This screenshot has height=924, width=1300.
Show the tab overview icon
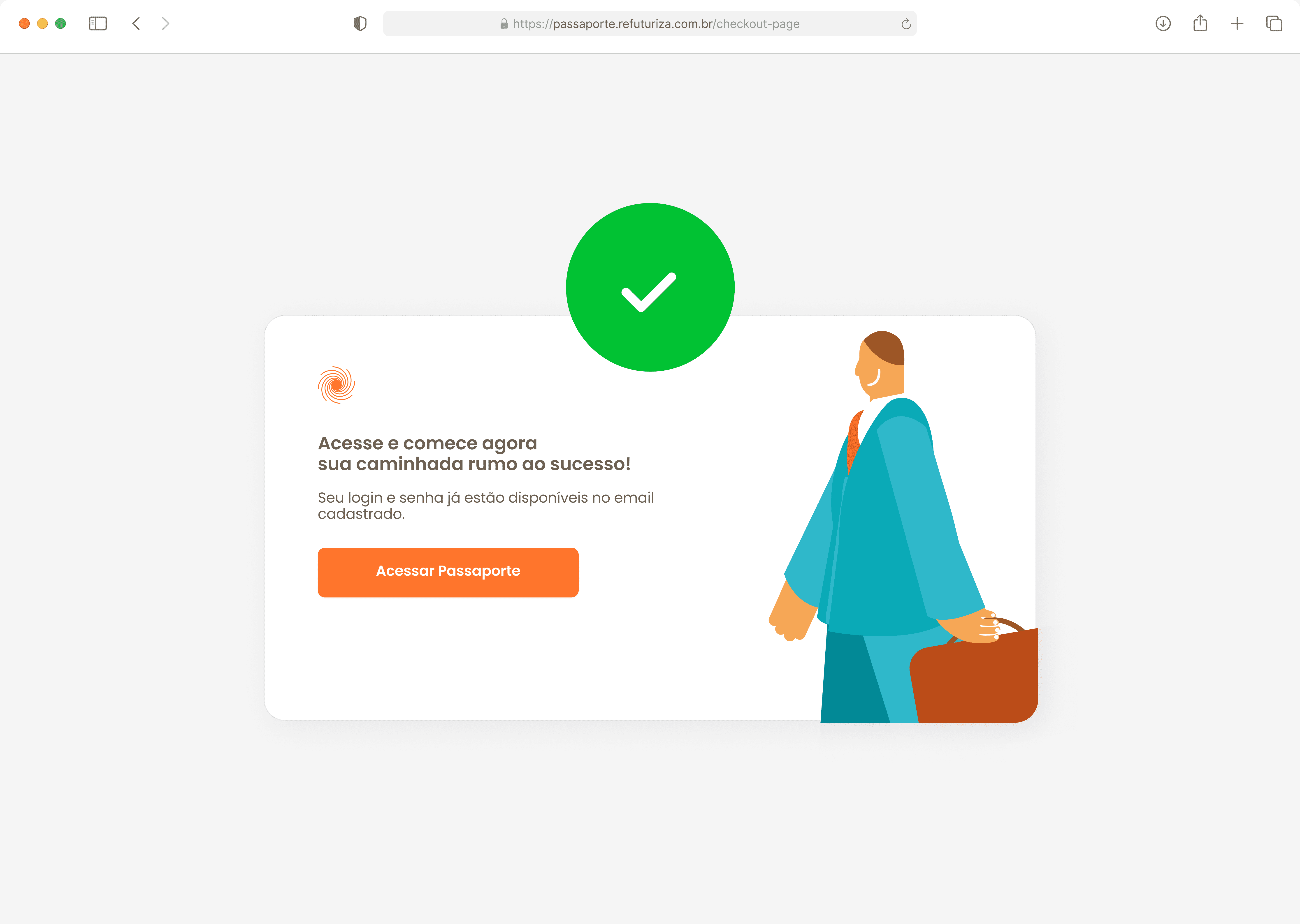[x=1274, y=23]
